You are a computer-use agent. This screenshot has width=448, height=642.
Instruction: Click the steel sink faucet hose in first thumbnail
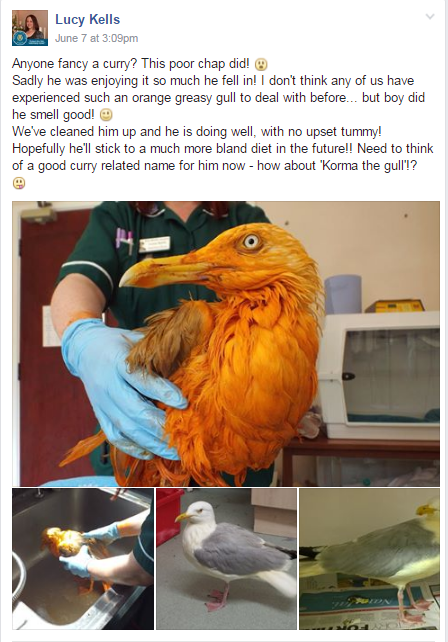[19, 575]
